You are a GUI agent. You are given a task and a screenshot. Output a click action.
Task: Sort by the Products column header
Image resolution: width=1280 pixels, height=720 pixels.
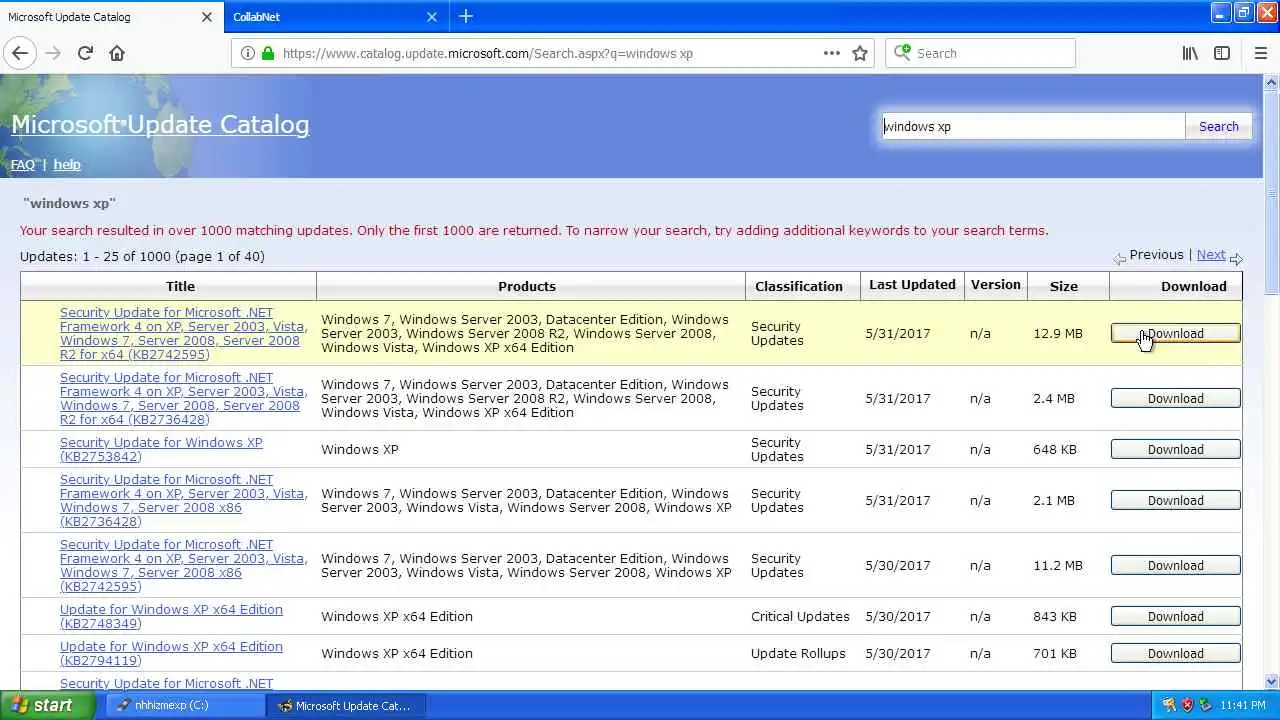pos(527,286)
